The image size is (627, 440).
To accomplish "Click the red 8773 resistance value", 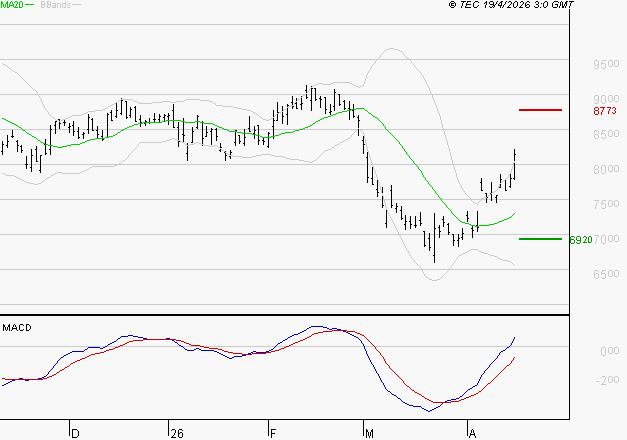I will pos(605,111).
